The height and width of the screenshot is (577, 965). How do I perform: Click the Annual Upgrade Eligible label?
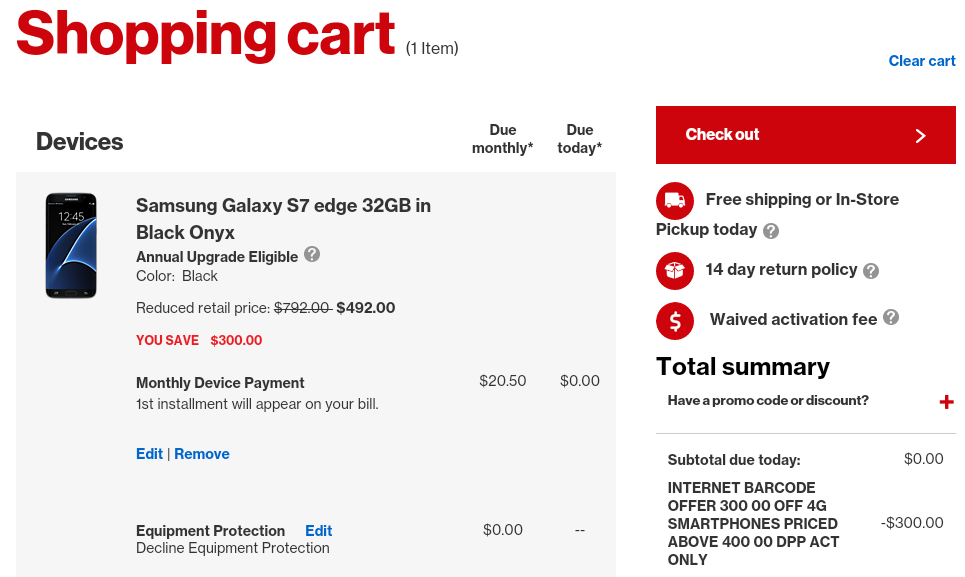[217, 257]
